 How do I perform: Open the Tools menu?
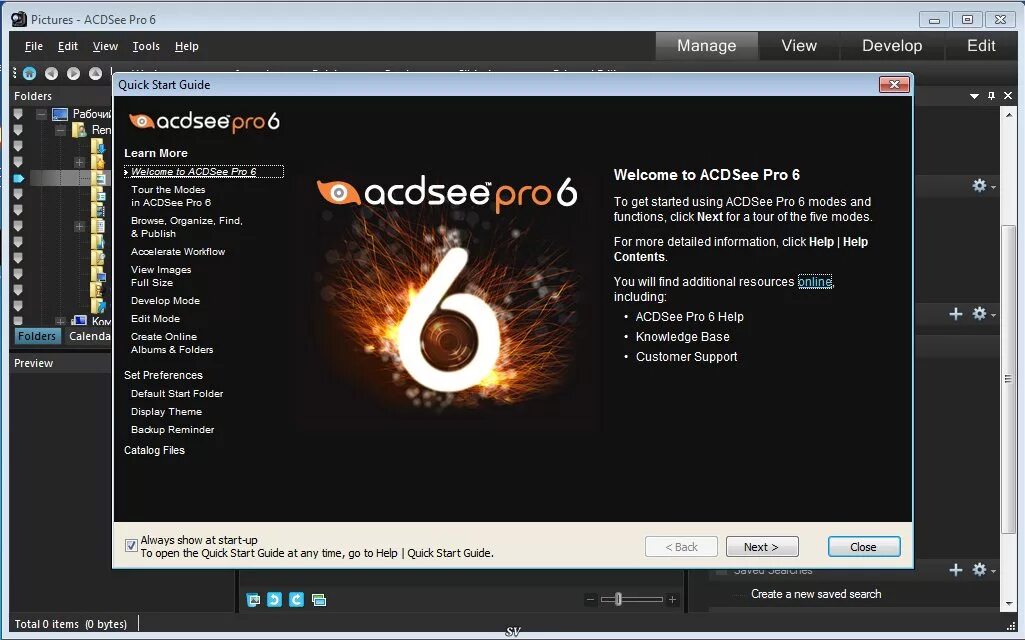tap(146, 46)
